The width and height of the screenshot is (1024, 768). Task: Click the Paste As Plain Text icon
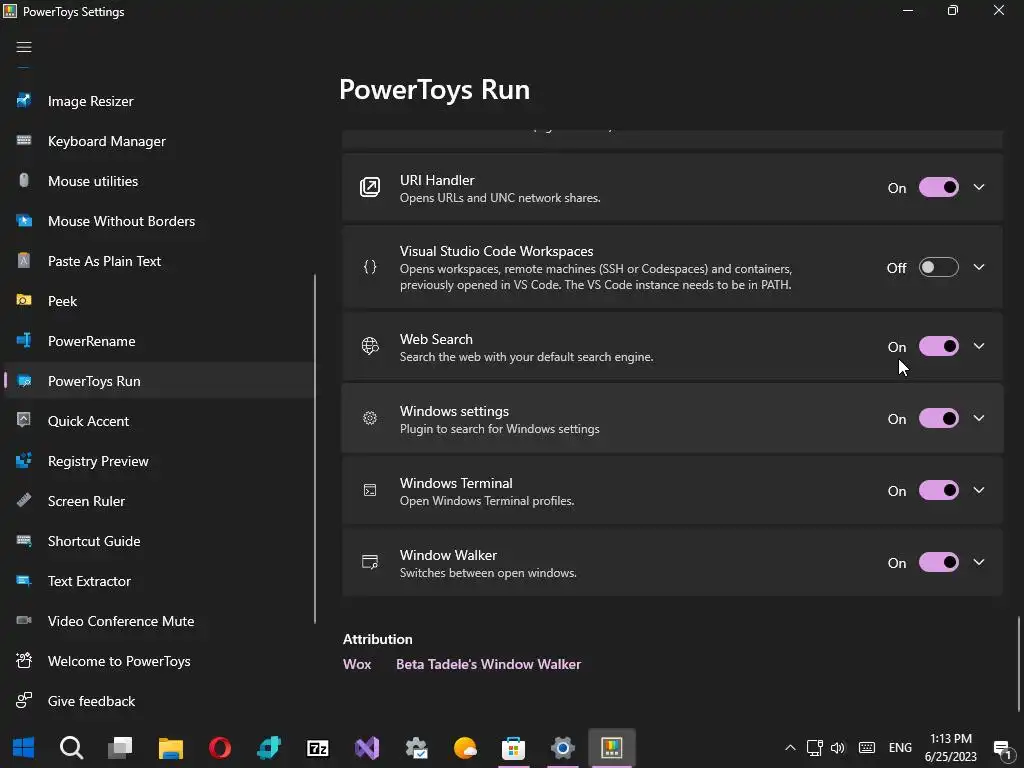(x=24, y=261)
